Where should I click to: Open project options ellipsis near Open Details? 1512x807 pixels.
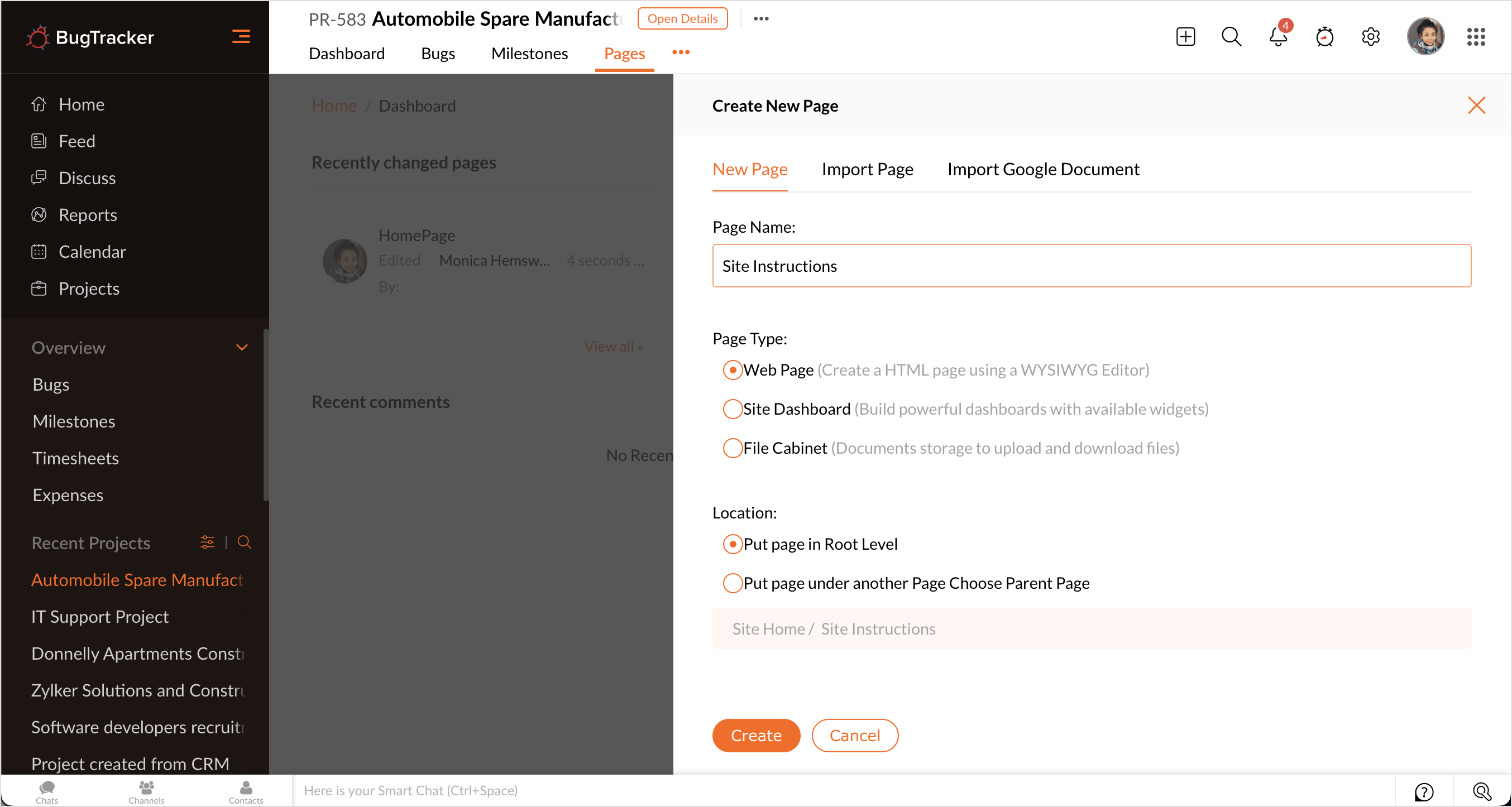[760, 19]
